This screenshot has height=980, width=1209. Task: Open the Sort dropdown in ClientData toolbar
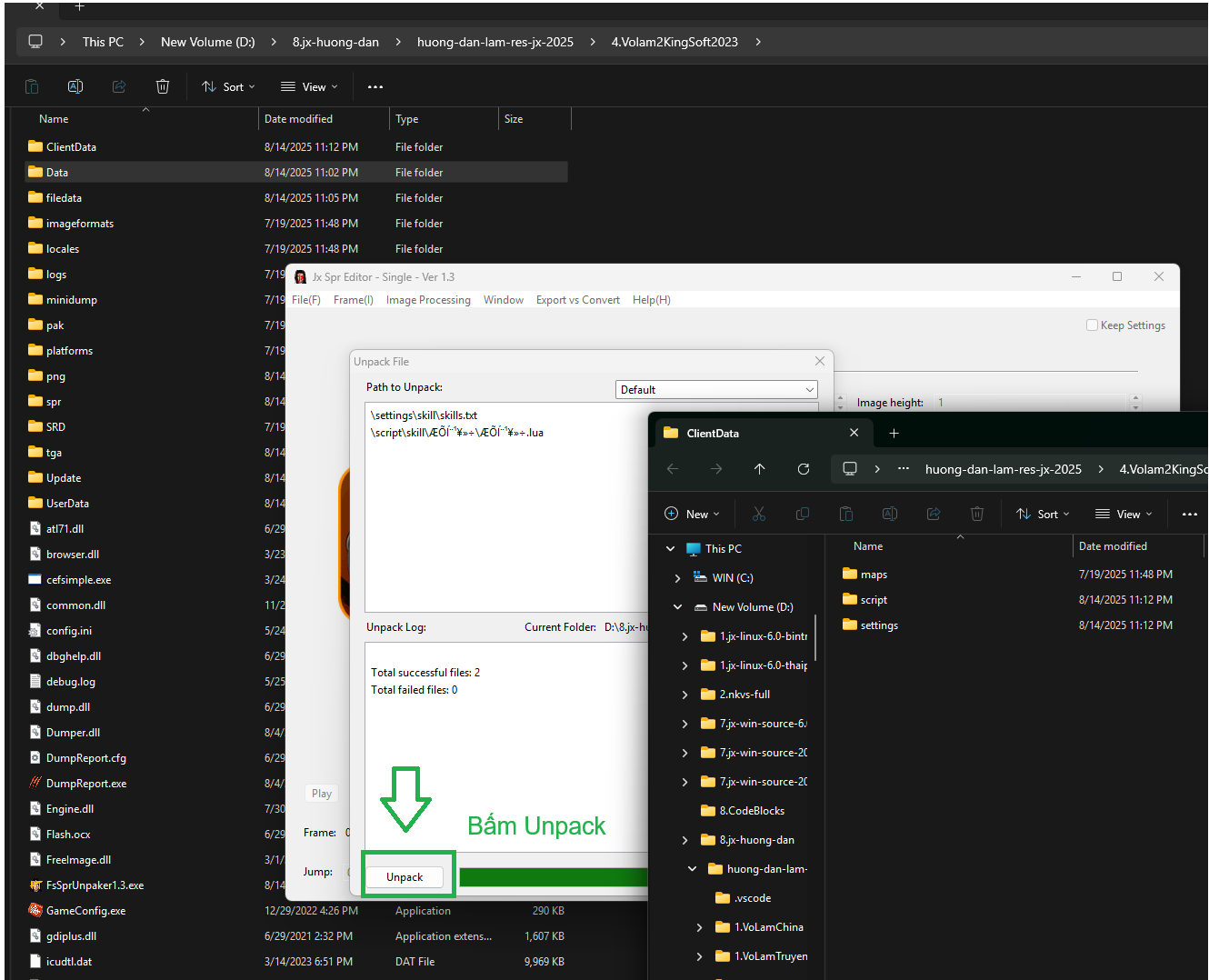pyautogui.click(x=1042, y=514)
